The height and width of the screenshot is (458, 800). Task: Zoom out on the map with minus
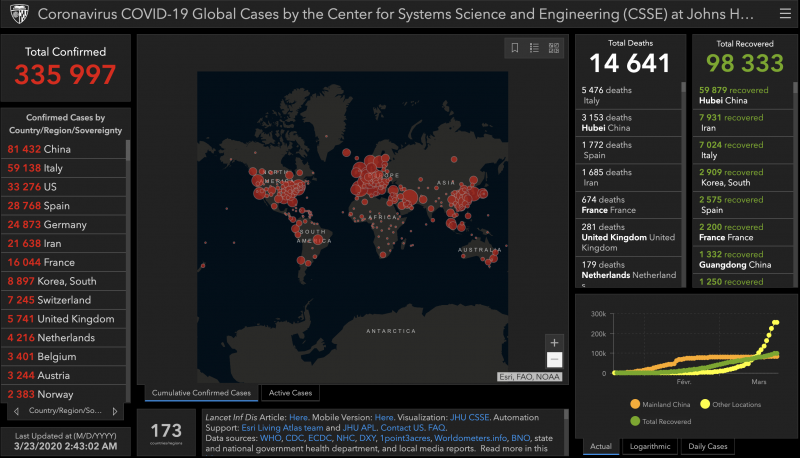coord(554,360)
